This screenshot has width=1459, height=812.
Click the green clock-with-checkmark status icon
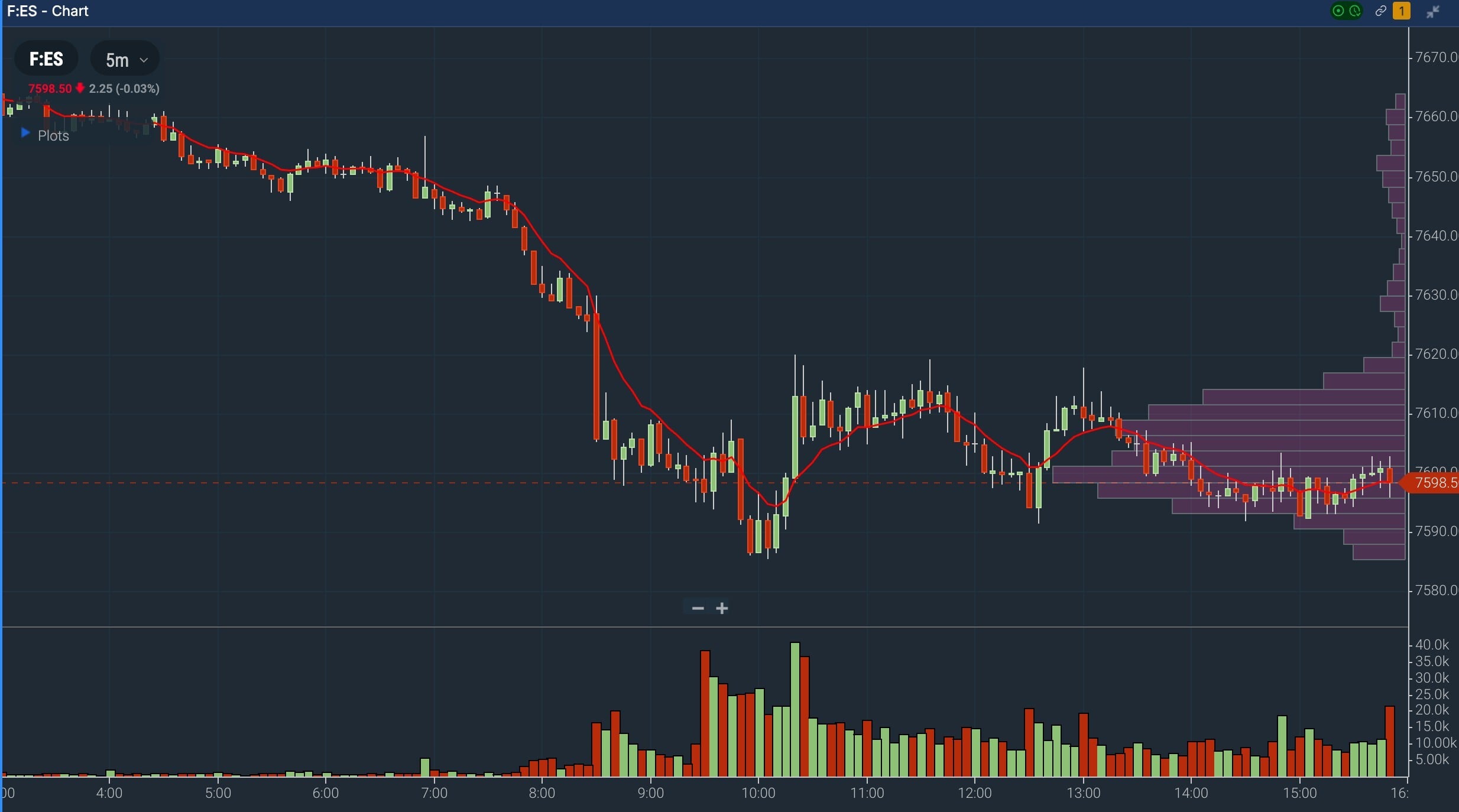(1355, 11)
